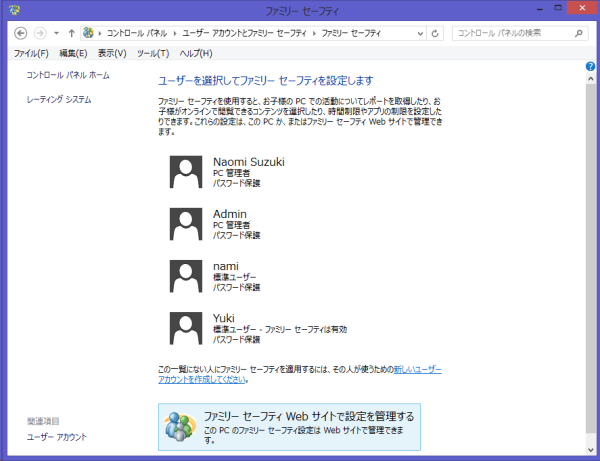Viewport: 600px width, 461px height.
Task: Click Yuki's 'ファミリー セーフティは有効' status text
Action: [x=306, y=329]
